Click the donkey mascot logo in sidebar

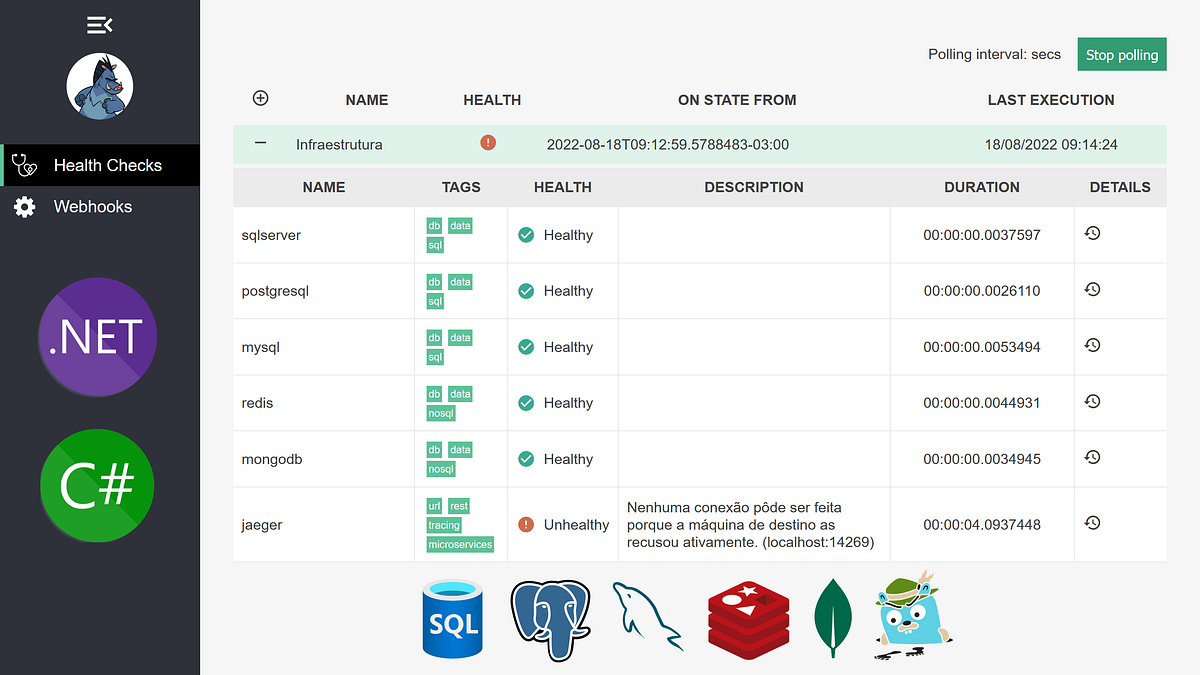coord(100,86)
